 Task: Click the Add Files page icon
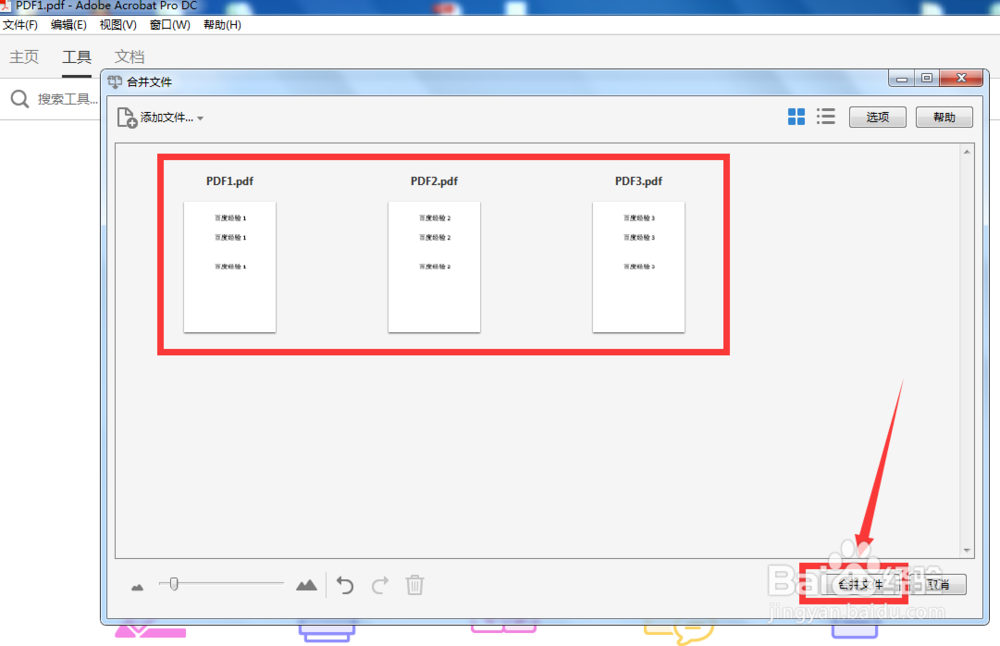127,117
